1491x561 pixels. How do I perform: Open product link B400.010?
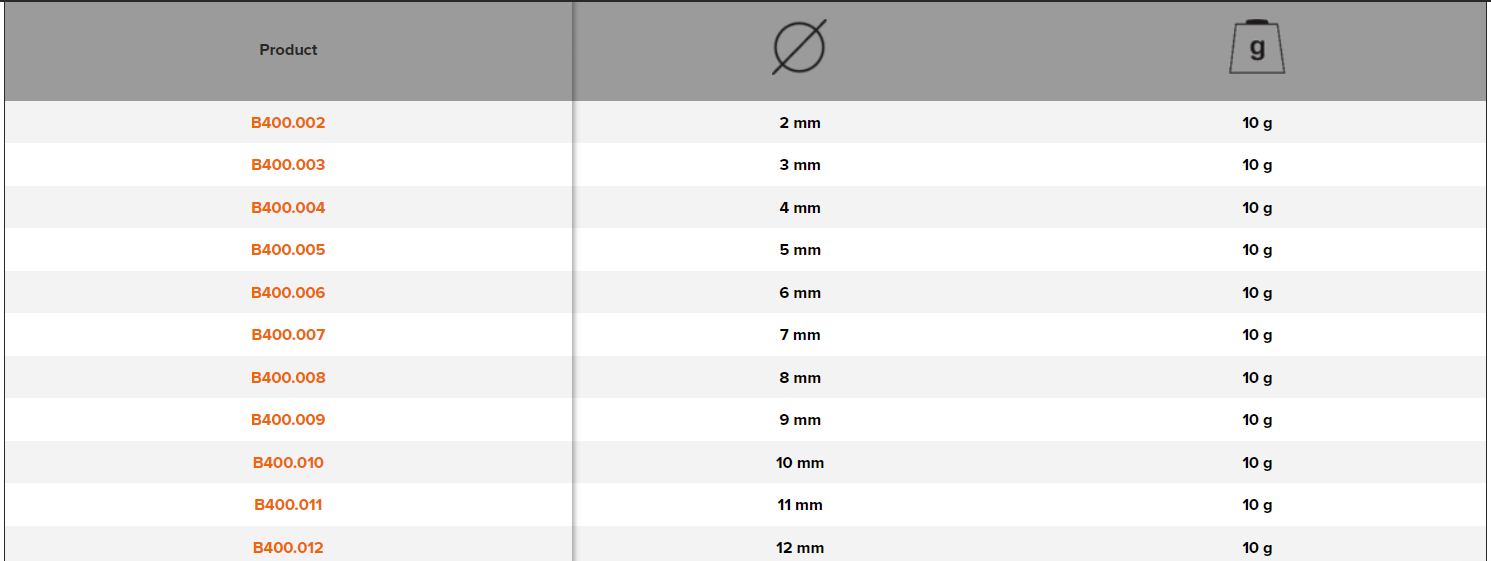(x=288, y=463)
